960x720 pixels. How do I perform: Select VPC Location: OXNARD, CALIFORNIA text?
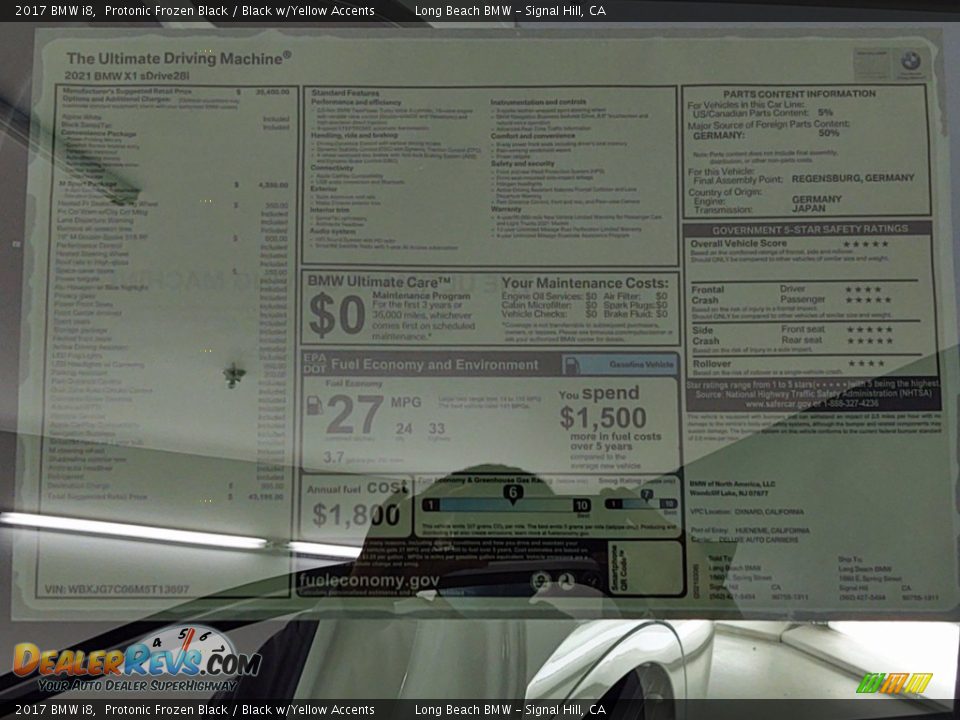coord(746,512)
